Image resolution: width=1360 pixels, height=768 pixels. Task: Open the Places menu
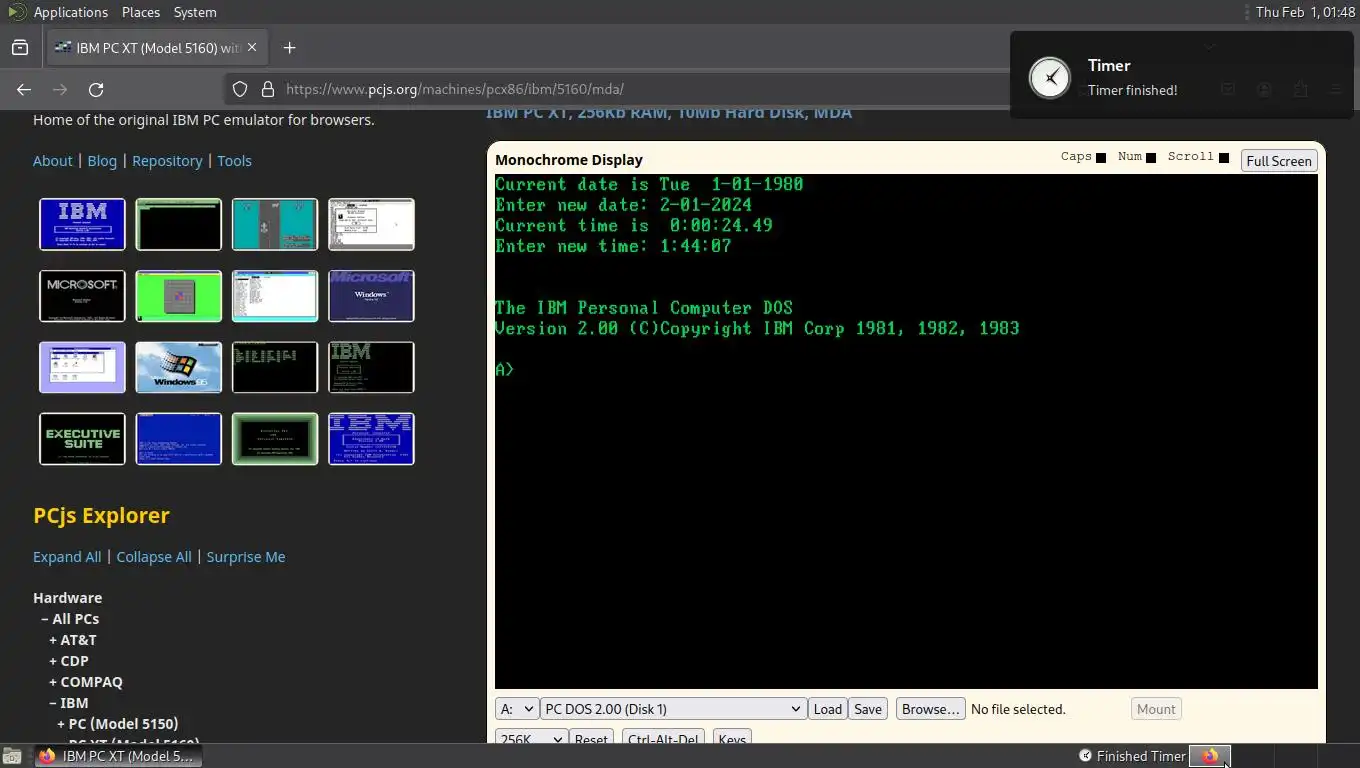(140, 12)
